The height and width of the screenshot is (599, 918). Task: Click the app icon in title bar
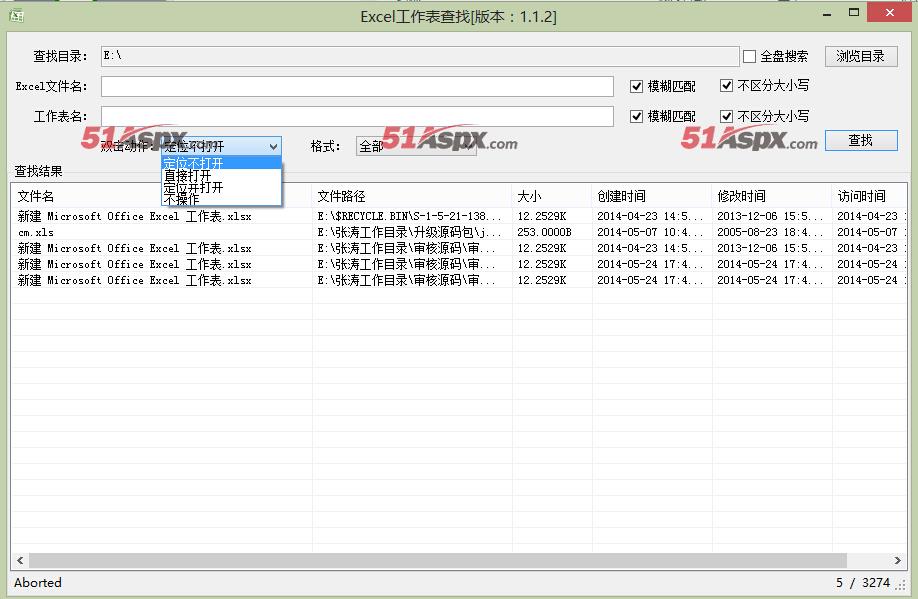(16, 16)
